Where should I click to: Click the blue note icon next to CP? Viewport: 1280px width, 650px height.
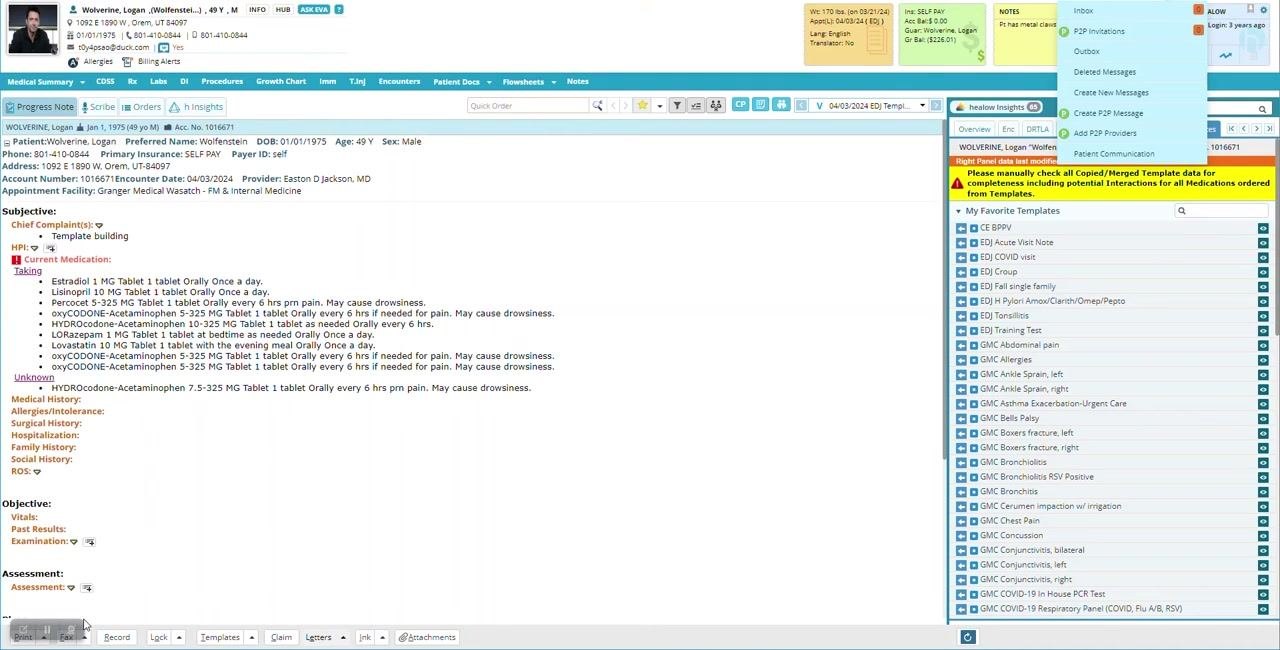[x=761, y=105]
